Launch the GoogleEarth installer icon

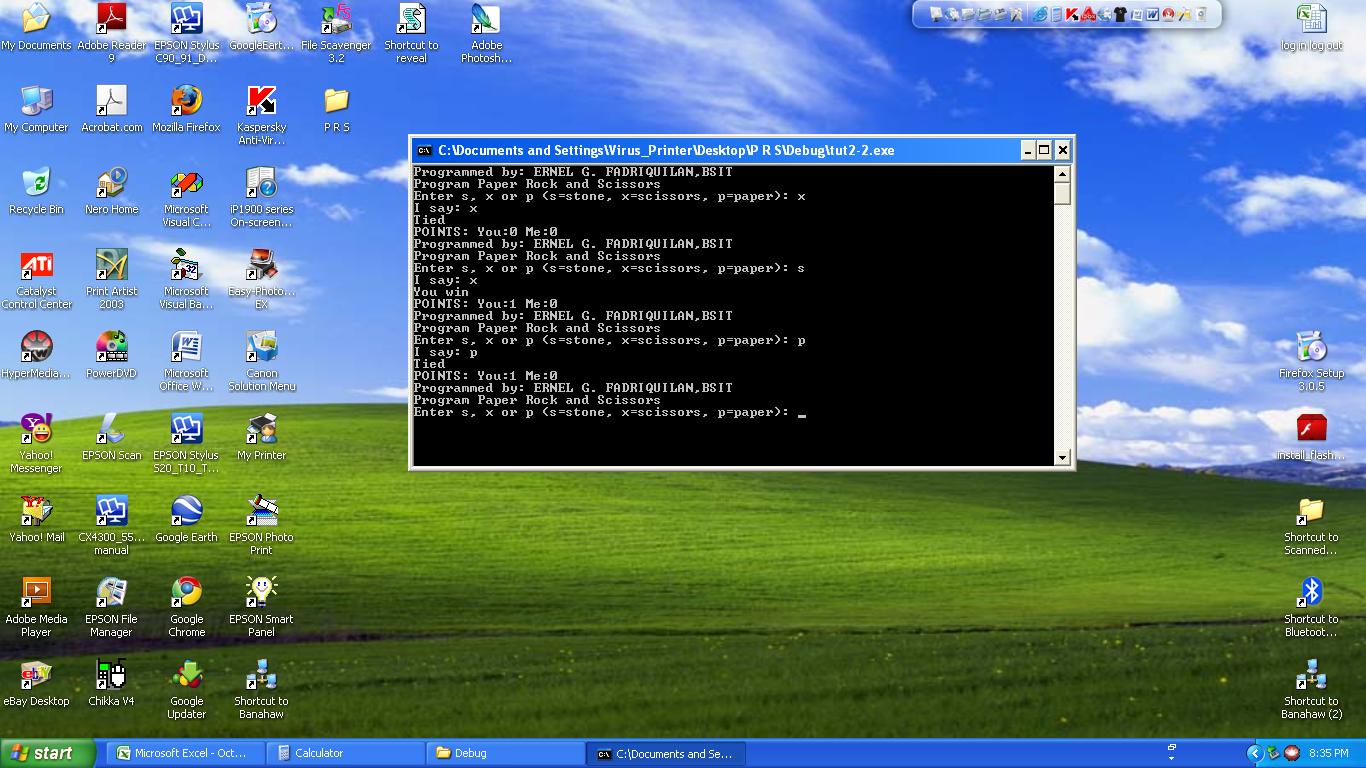(261, 27)
